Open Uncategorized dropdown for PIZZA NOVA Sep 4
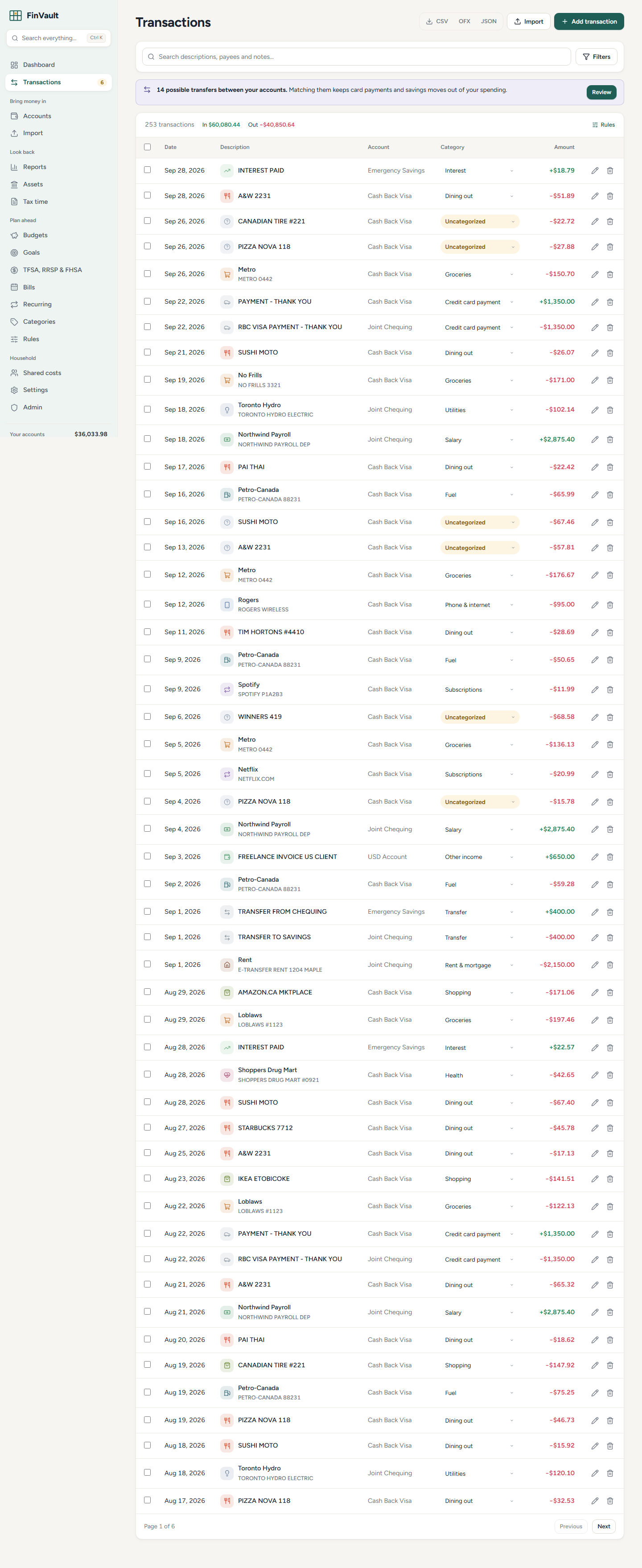 pyautogui.click(x=480, y=802)
